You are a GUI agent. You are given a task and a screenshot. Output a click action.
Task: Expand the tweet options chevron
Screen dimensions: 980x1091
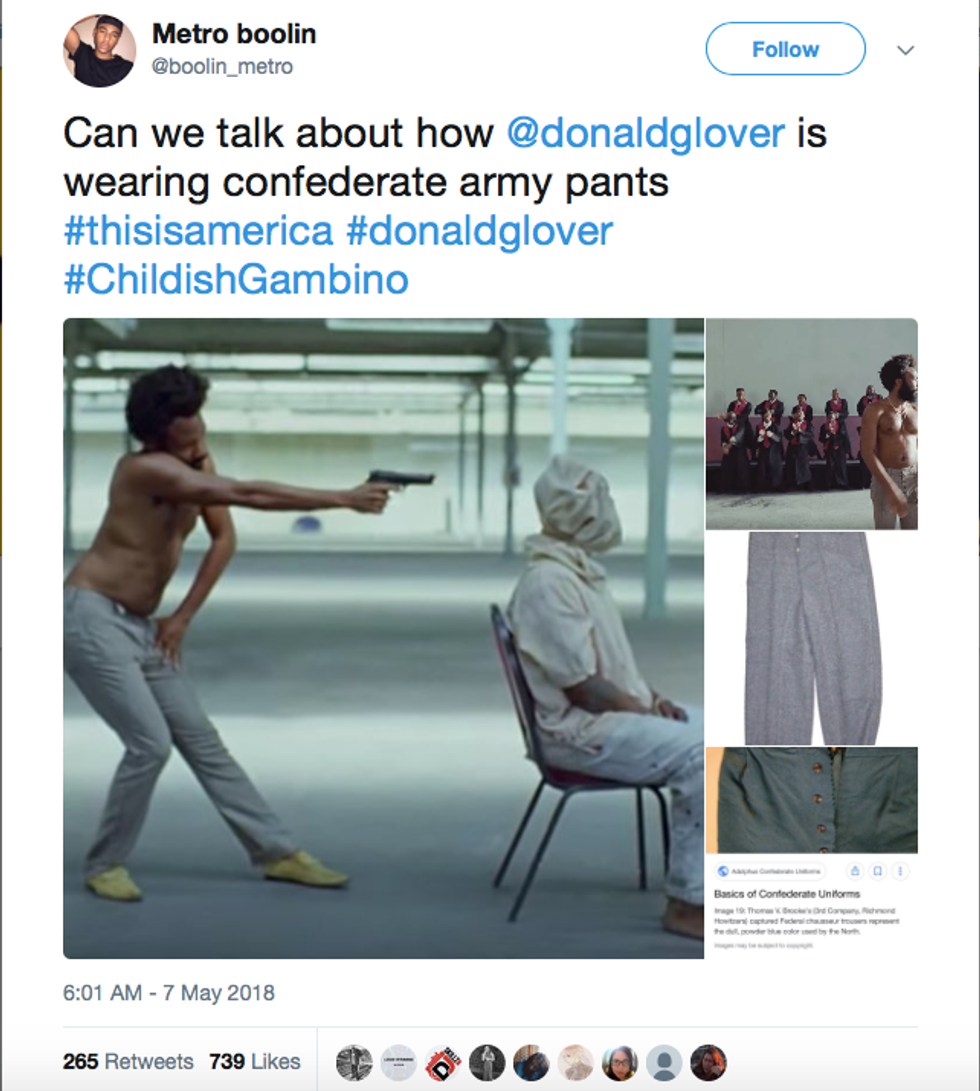(x=905, y=50)
